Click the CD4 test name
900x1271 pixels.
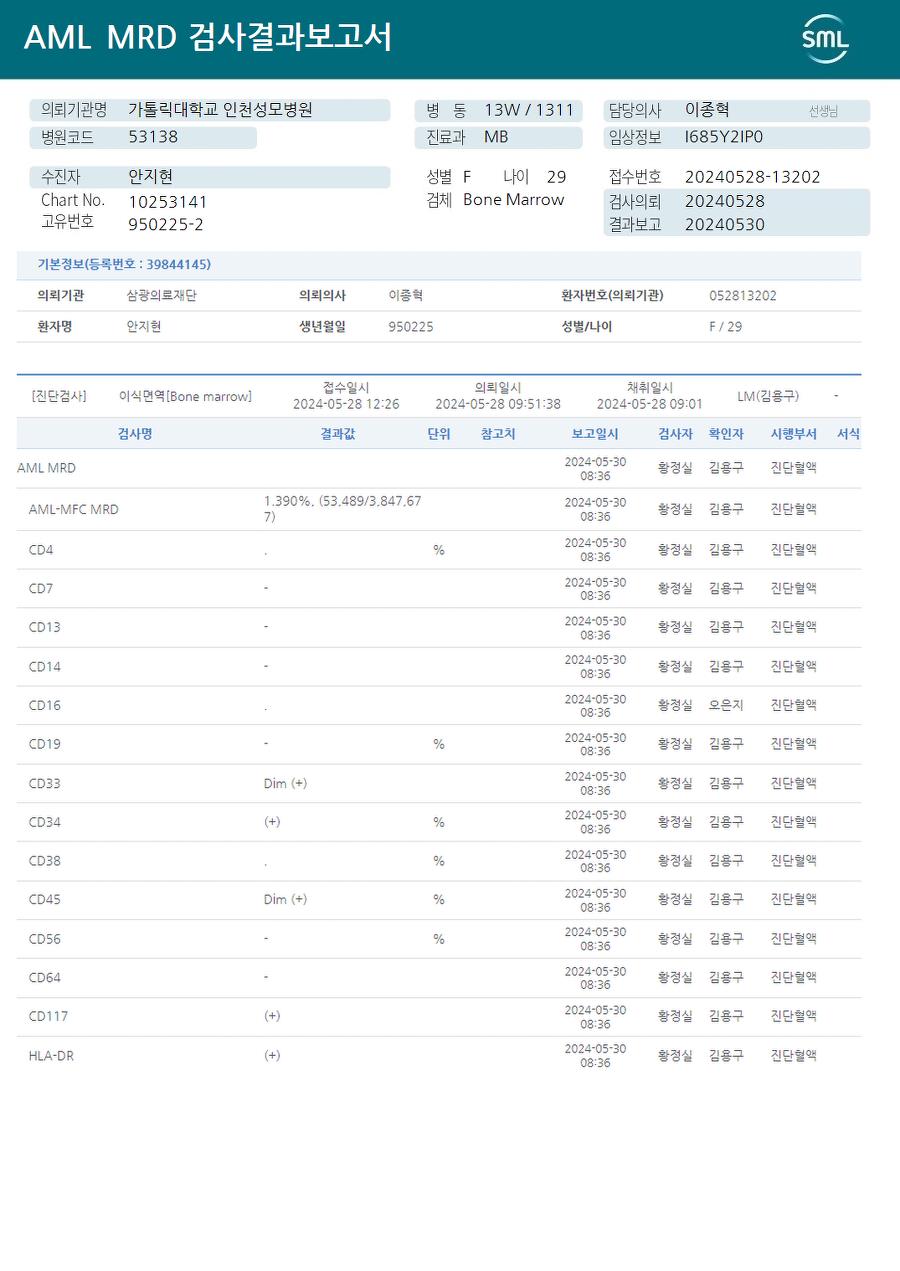coord(41,550)
